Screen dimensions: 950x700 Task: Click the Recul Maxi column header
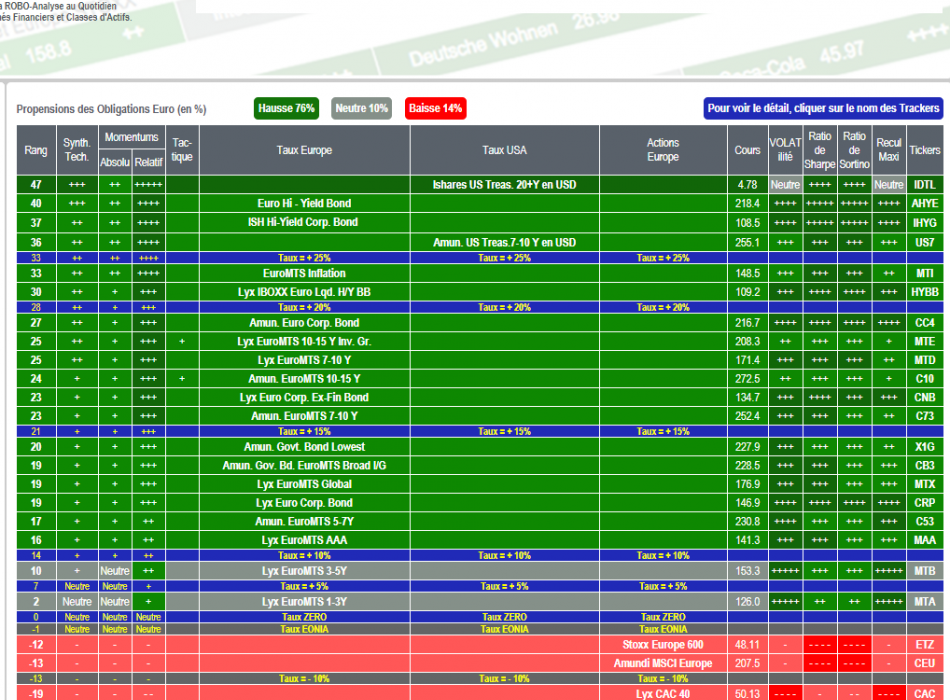click(x=889, y=150)
